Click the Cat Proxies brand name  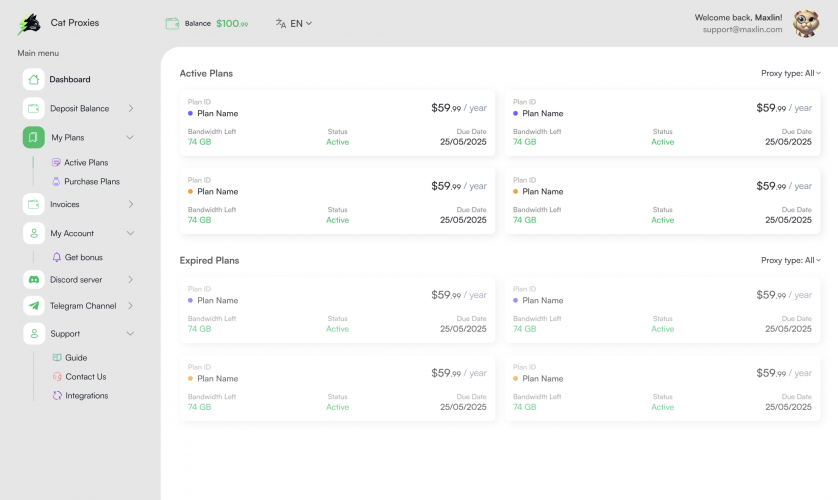coord(75,23)
